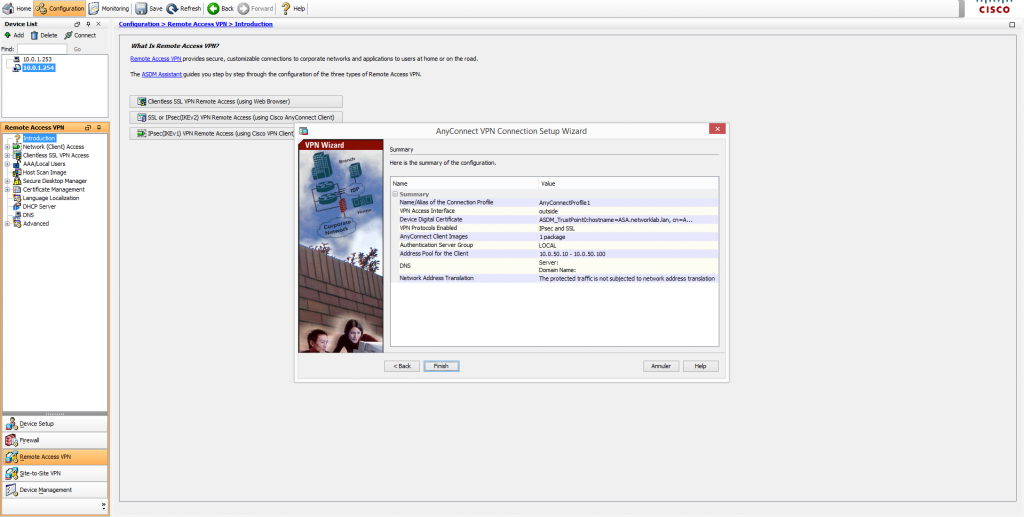The height and width of the screenshot is (517, 1024).
Task: Select the AnyConnectProfile1 value
Action: tap(564, 203)
